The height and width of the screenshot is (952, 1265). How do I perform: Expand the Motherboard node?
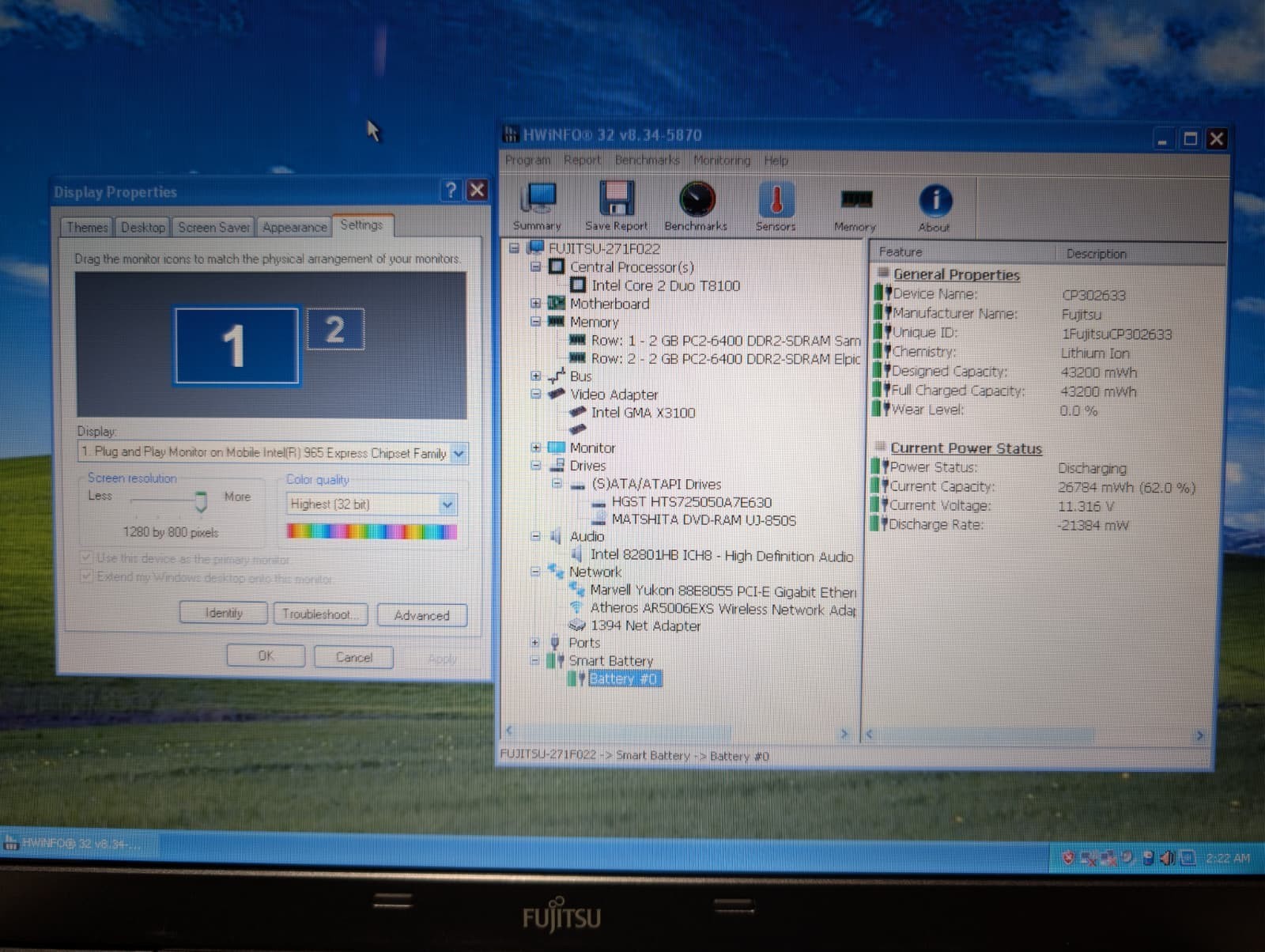coord(535,304)
